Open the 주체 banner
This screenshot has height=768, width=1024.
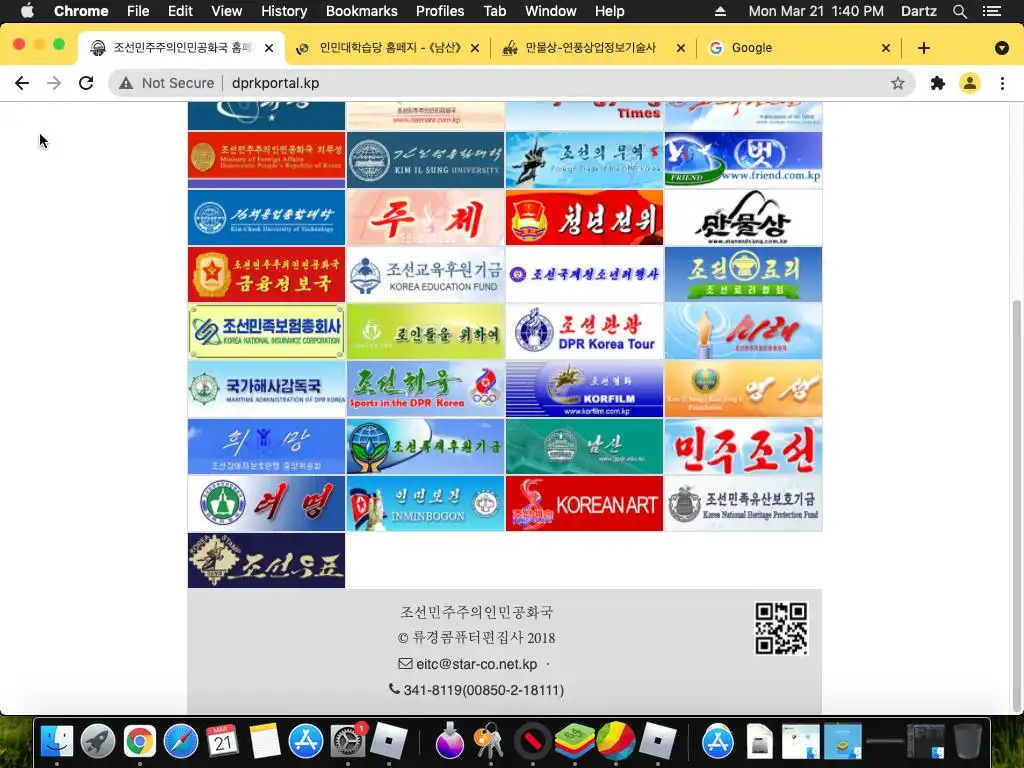(425, 217)
